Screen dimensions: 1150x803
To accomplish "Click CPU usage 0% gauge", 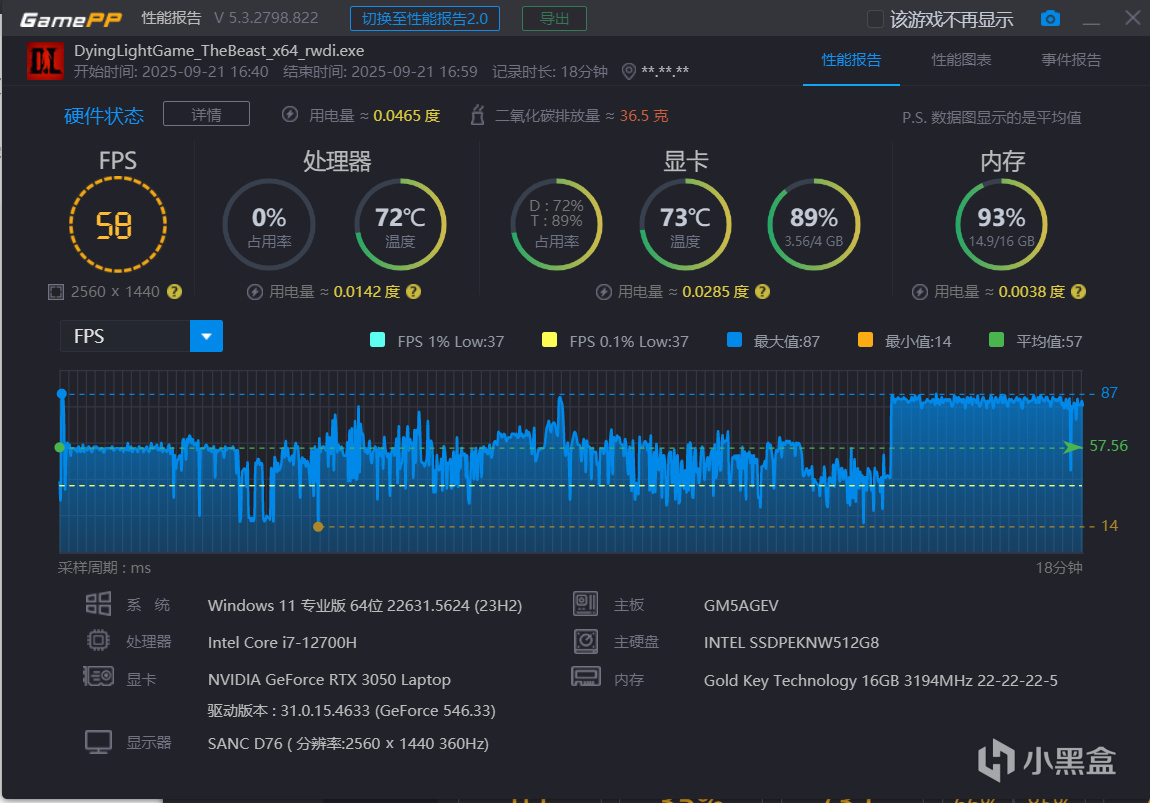I will click(269, 224).
